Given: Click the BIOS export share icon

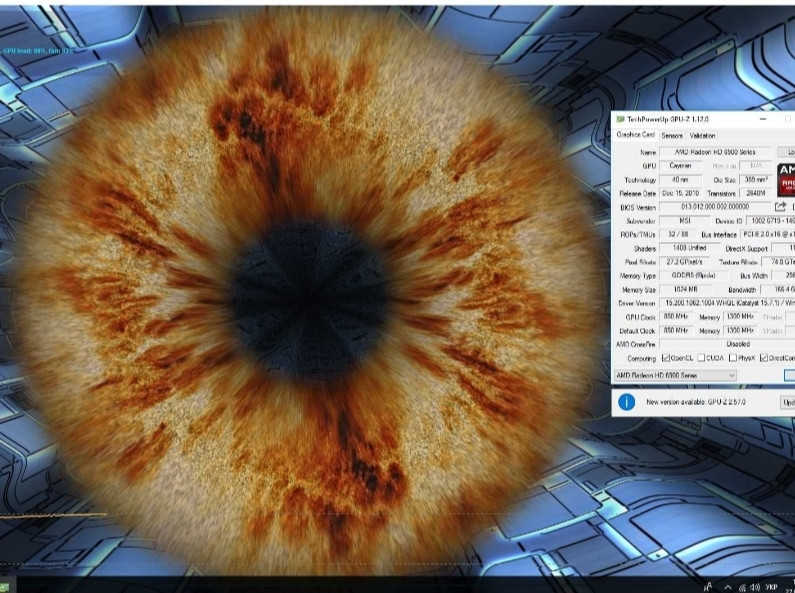Looking at the screenshot, I should (x=780, y=207).
